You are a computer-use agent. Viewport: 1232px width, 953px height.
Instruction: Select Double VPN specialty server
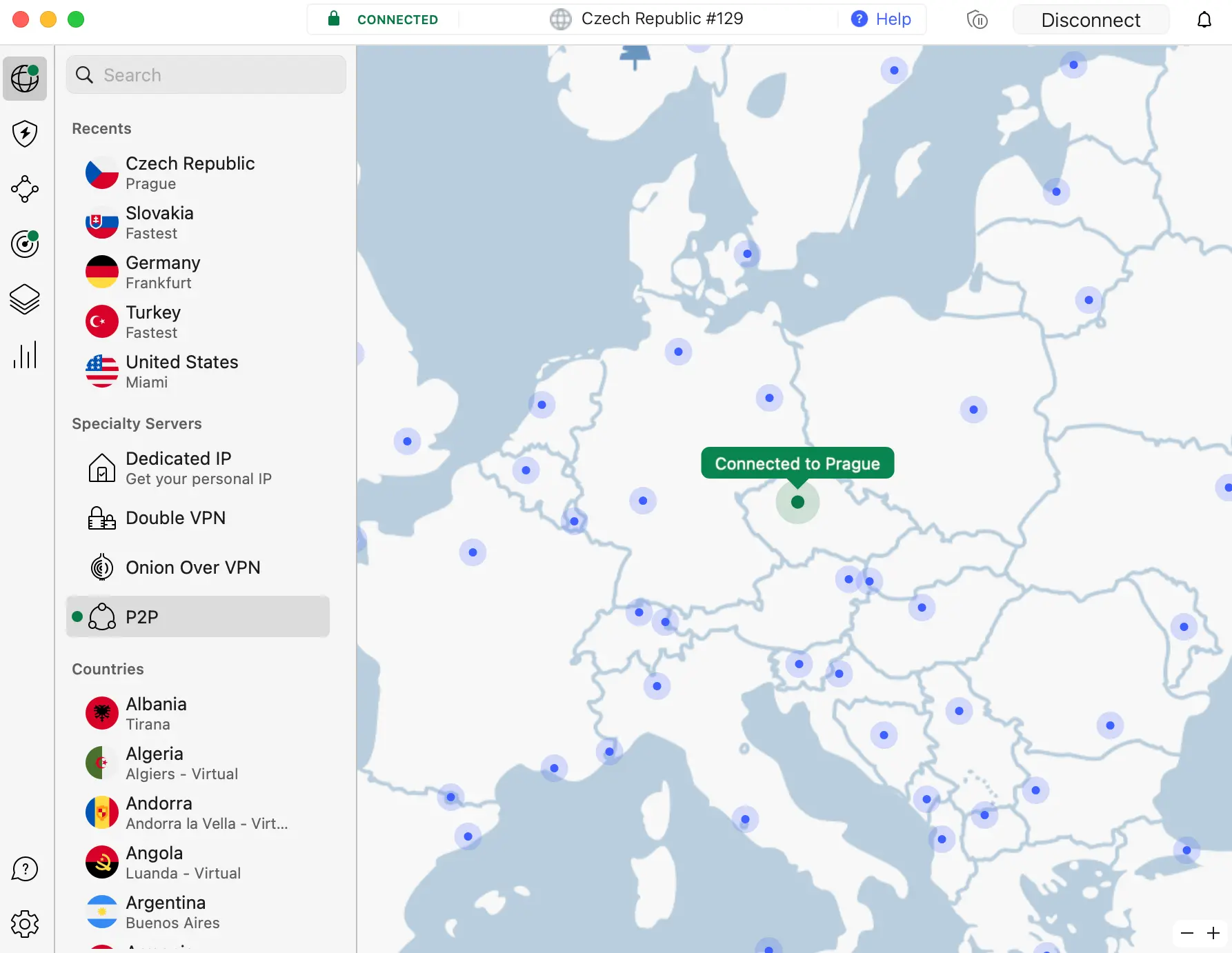click(x=176, y=518)
